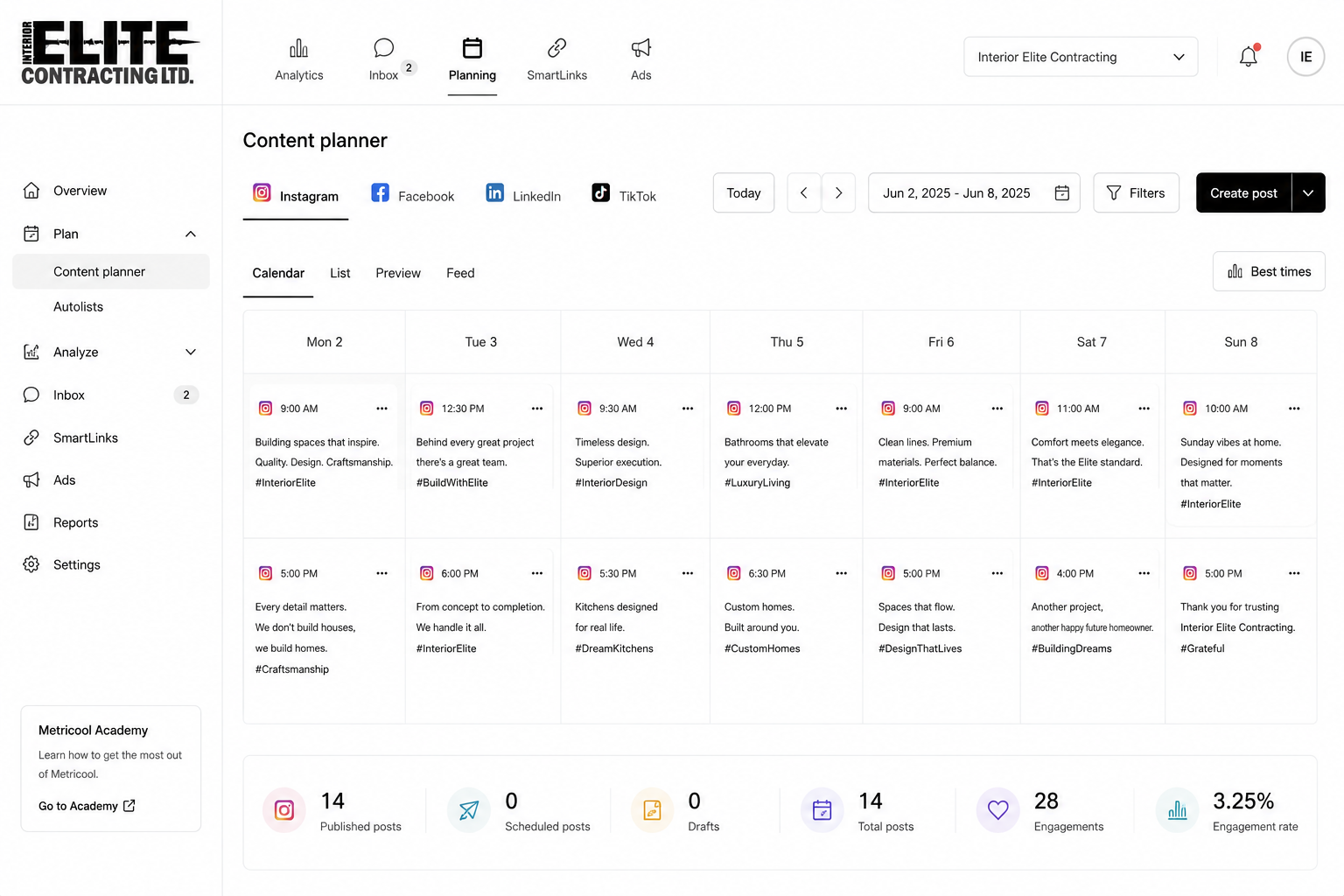Open options for Sun 10:00 AM post
1344x896 pixels.
(1294, 409)
